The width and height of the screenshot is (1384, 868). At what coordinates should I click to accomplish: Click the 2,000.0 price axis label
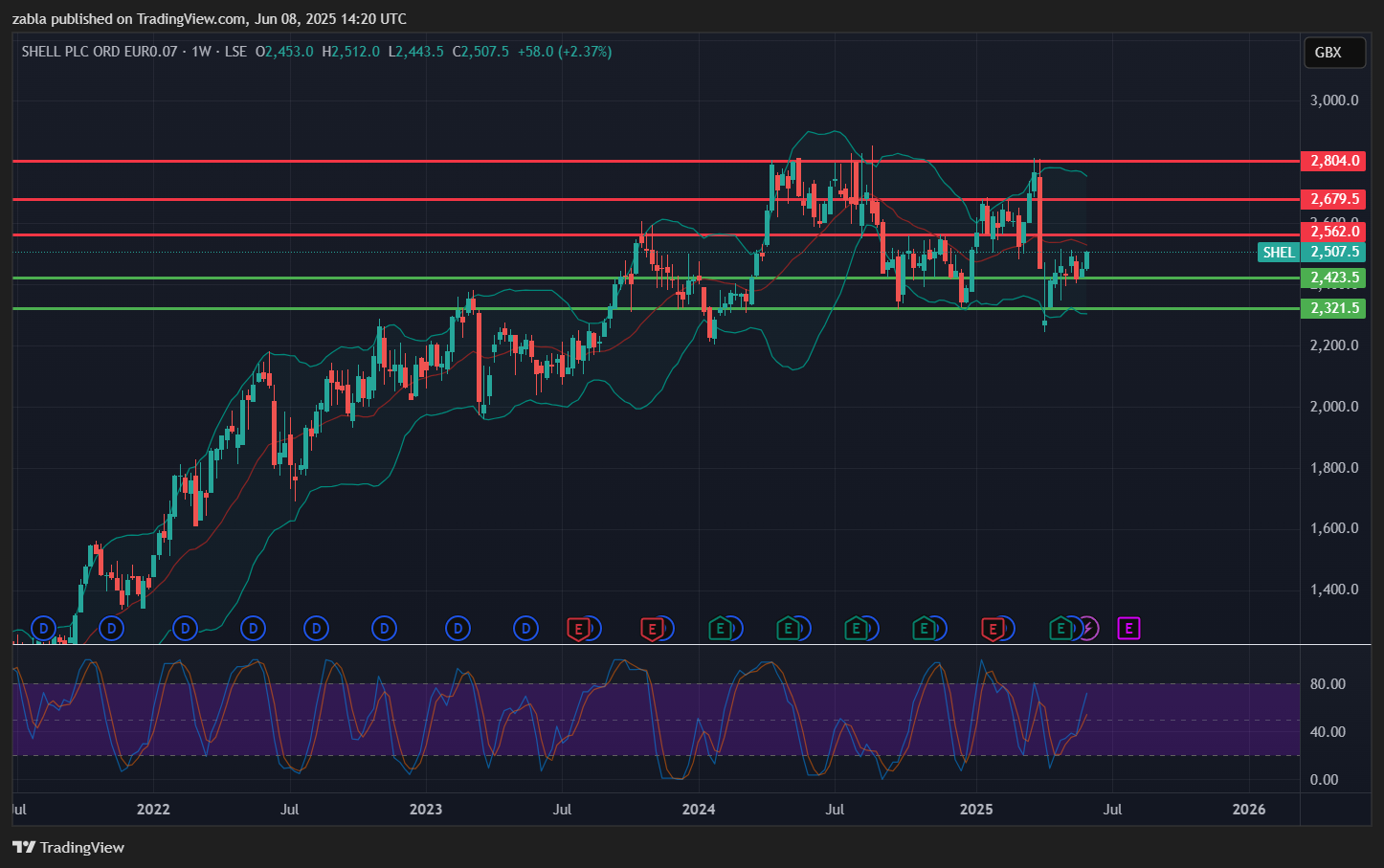tap(1334, 407)
